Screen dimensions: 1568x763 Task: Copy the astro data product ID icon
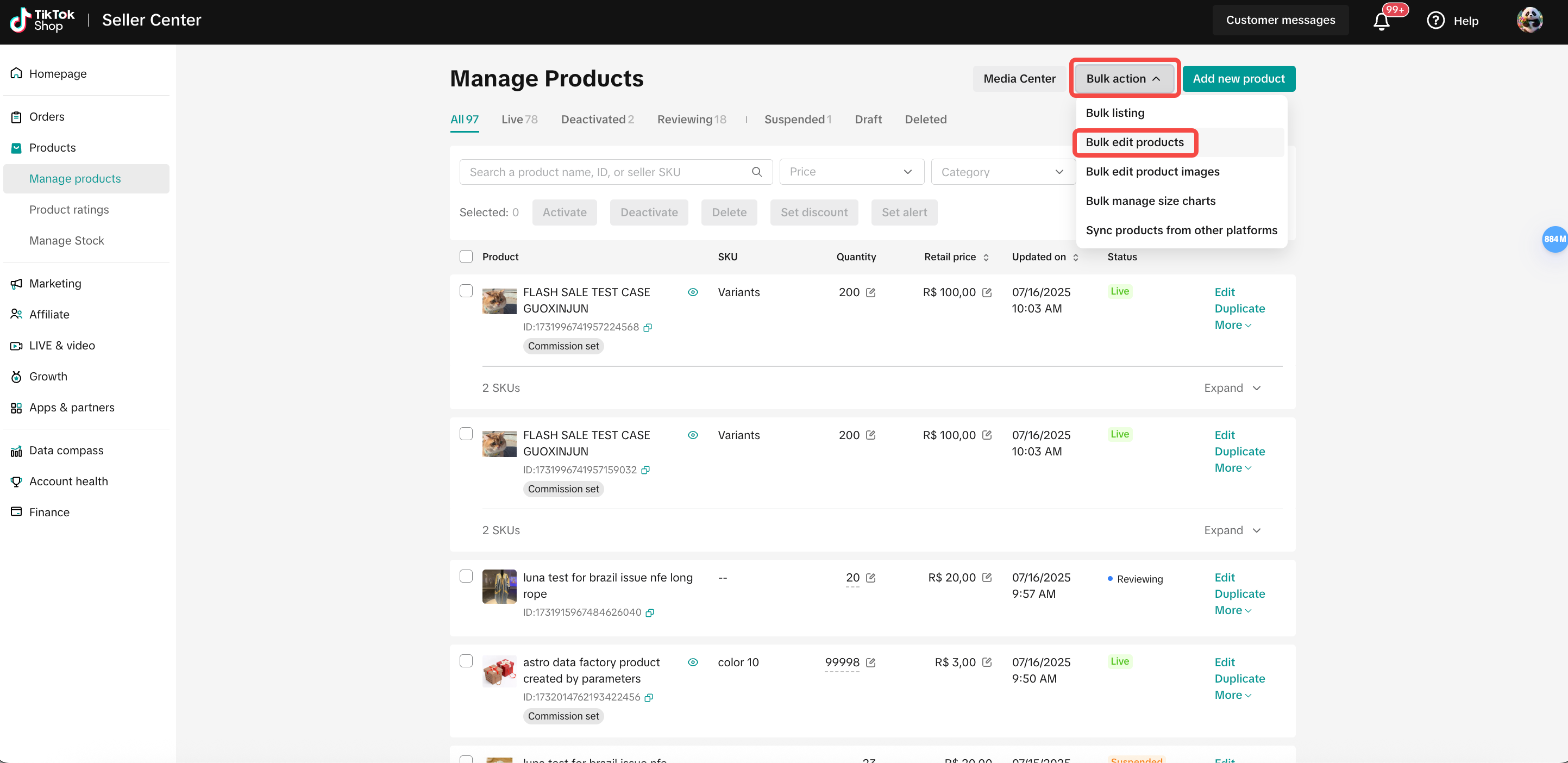click(x=649, y=697)
